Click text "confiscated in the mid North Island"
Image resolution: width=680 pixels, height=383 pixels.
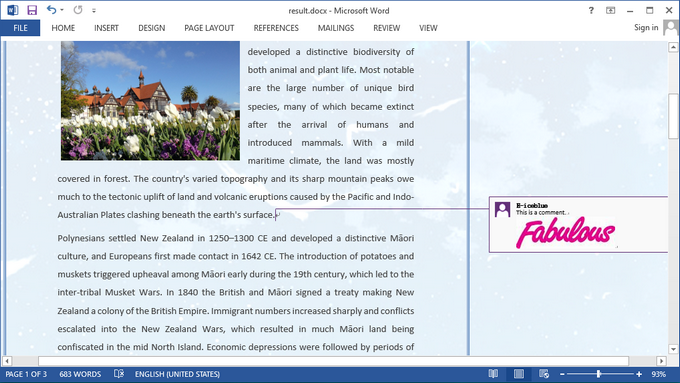point(130,347)
